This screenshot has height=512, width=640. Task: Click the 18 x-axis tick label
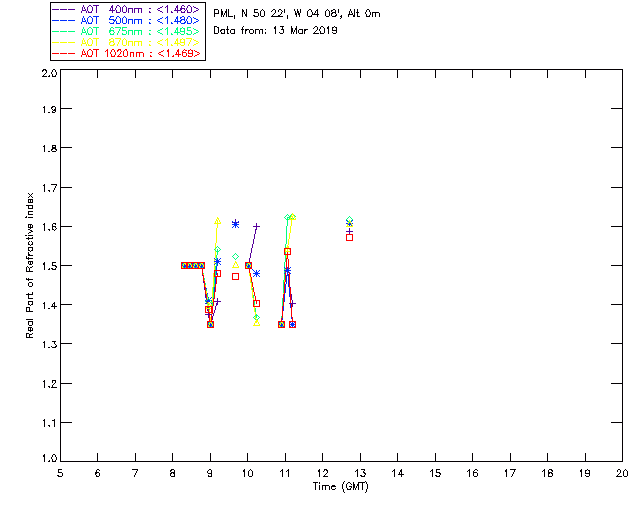point(547,473)
